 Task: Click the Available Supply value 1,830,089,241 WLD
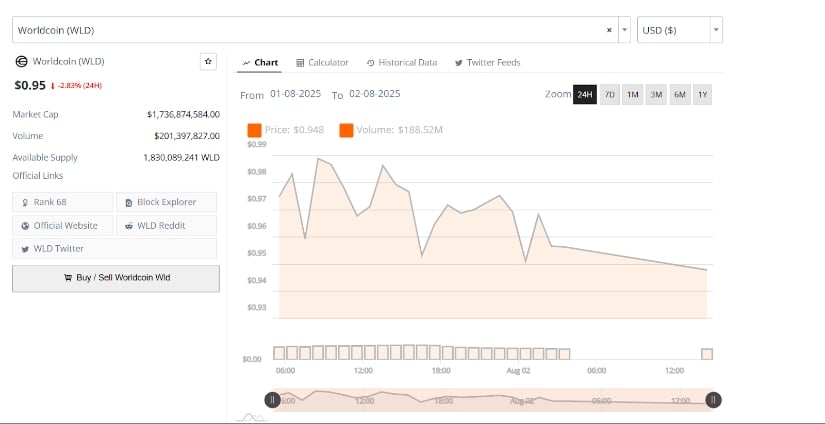182,157
